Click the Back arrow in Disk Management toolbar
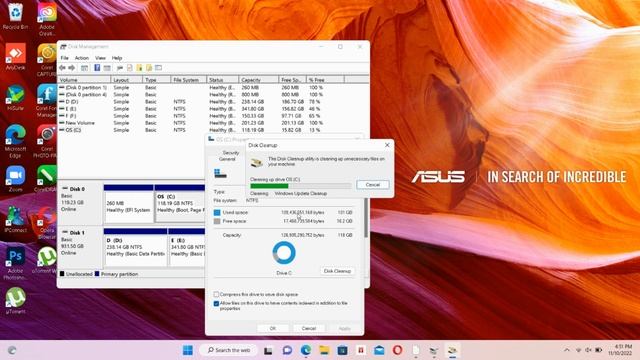640x360 pixels. coord(62,68)
